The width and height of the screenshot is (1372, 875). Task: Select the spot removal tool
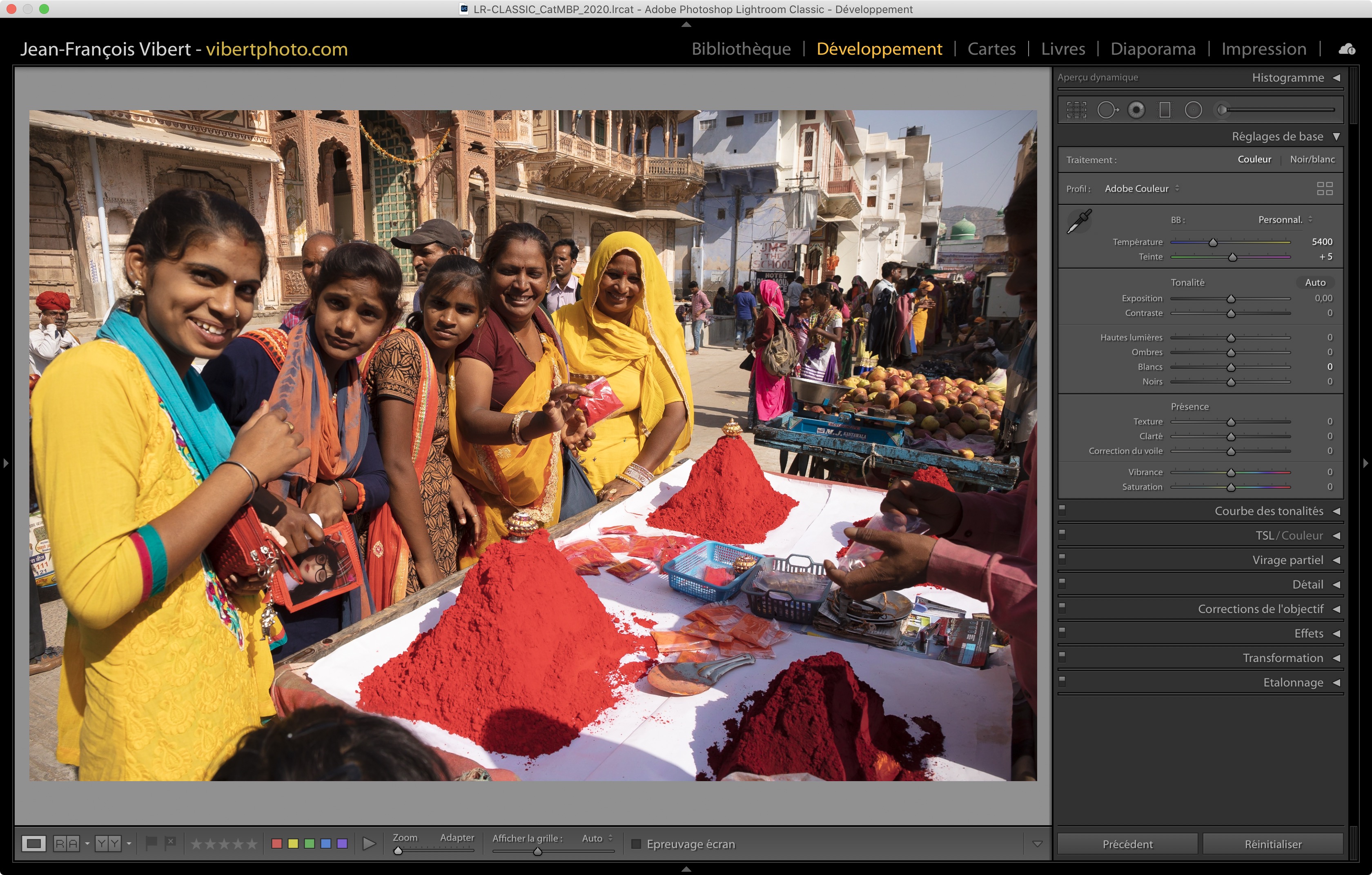tap(1107, 110)
